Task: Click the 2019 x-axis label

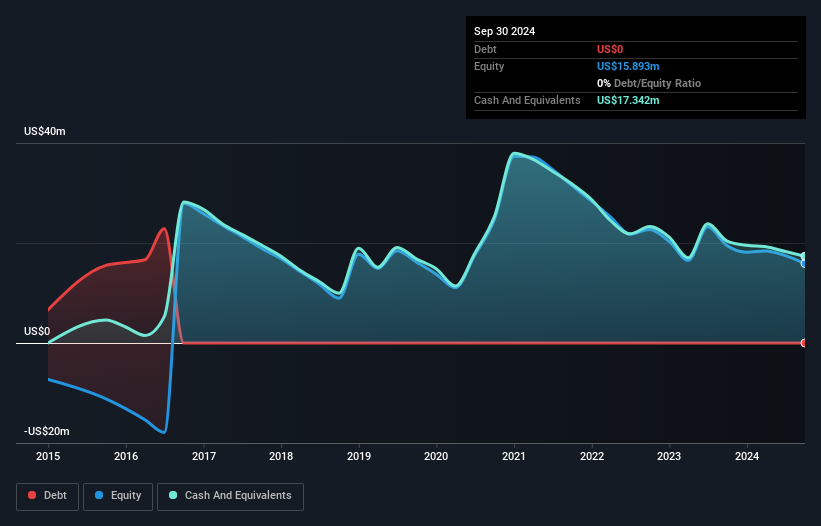Action: click(359, 456)
